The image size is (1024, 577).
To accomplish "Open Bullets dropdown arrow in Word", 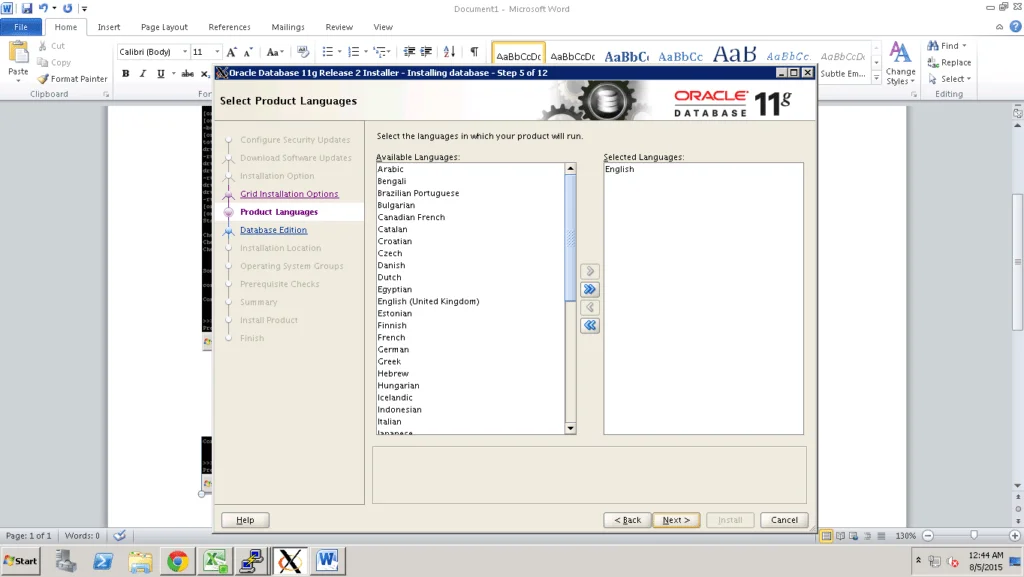I will (340, 52).
